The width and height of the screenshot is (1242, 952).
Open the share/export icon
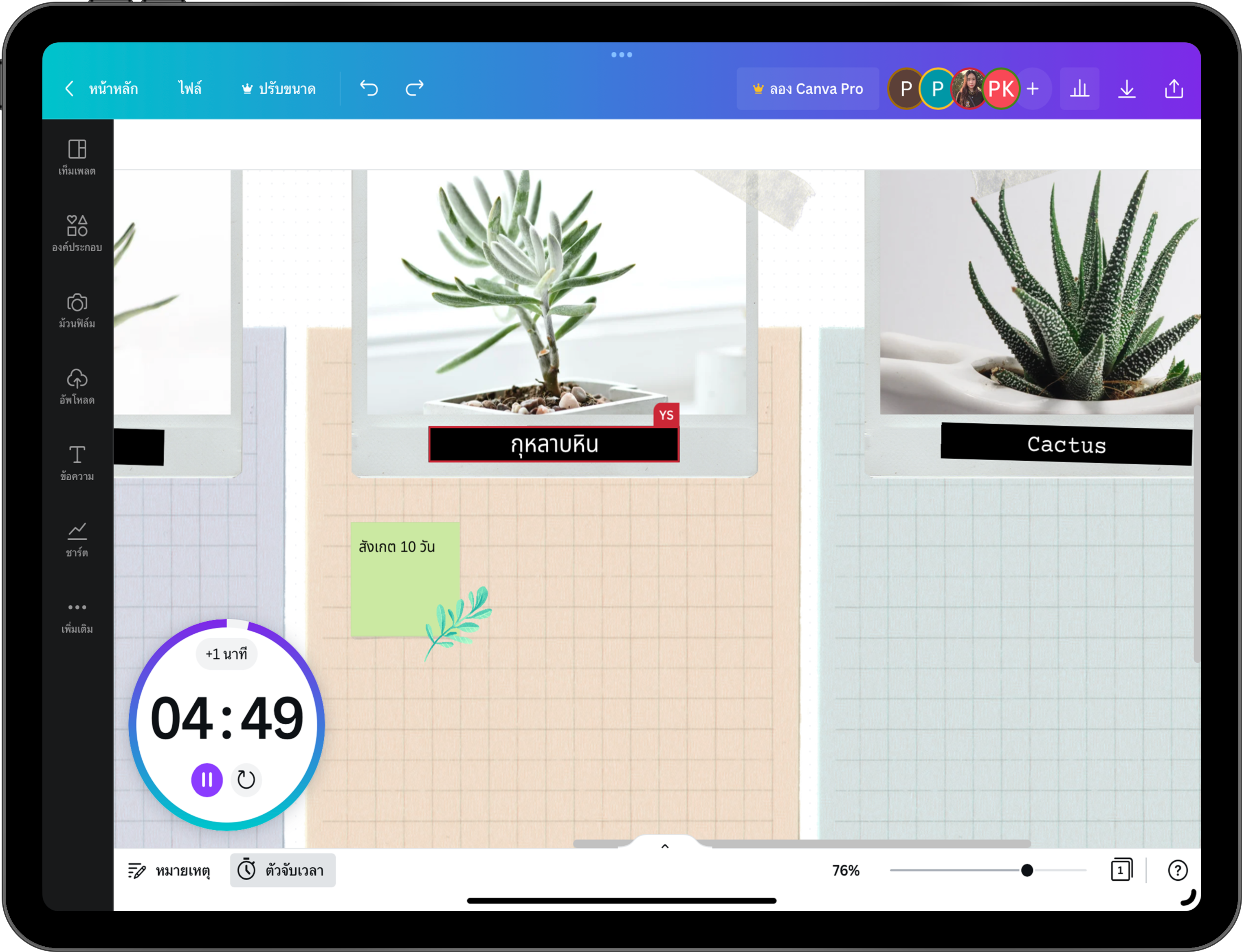point(1174,89)
